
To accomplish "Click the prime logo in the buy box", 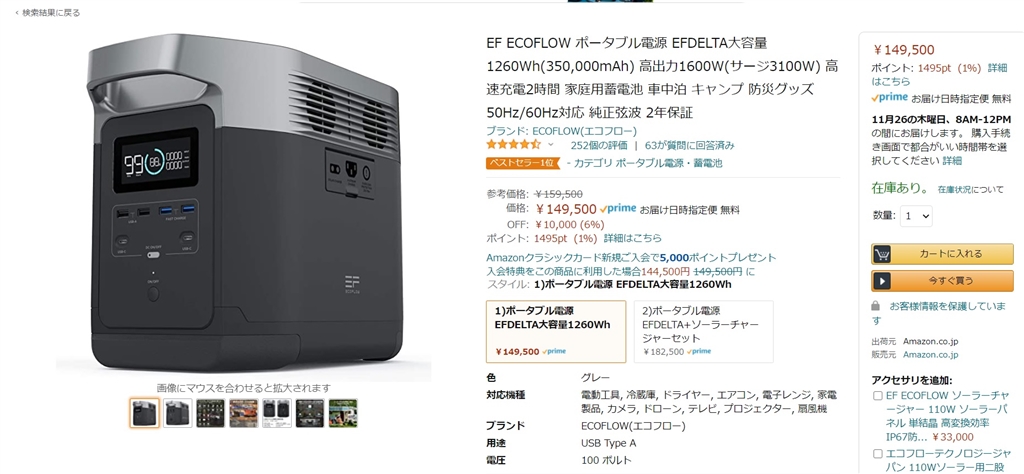I will point(889,98).
